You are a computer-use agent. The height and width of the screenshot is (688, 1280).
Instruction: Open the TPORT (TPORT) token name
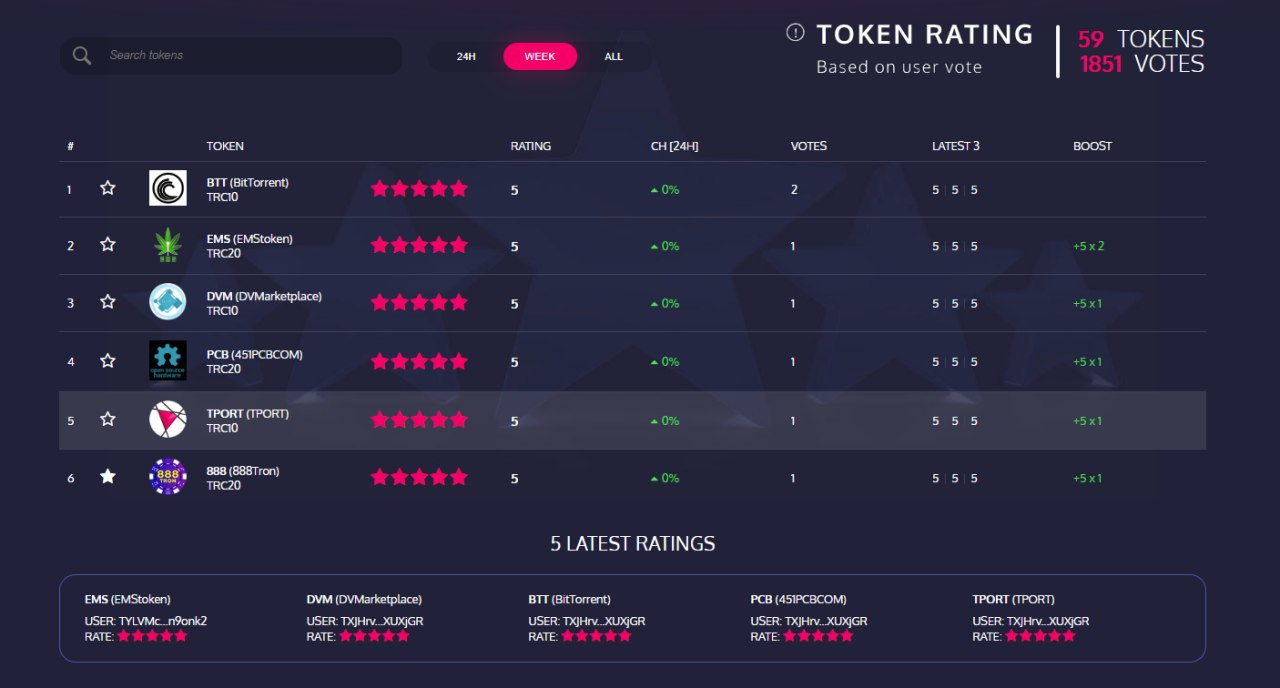click(x=247, y=413)
